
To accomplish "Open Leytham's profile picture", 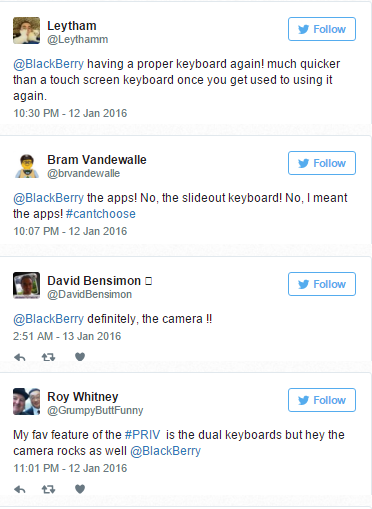I will click(26, 31).
